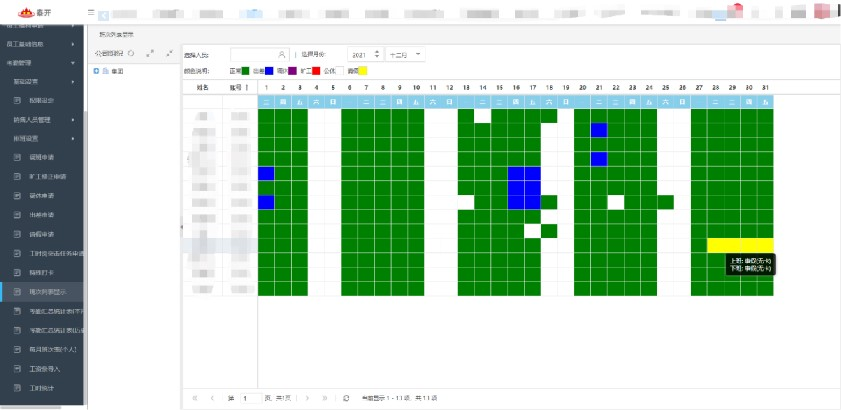Select the 工时统计 sidebar menu item
Screen dimensions: 841x410
[x=42, y=387]
